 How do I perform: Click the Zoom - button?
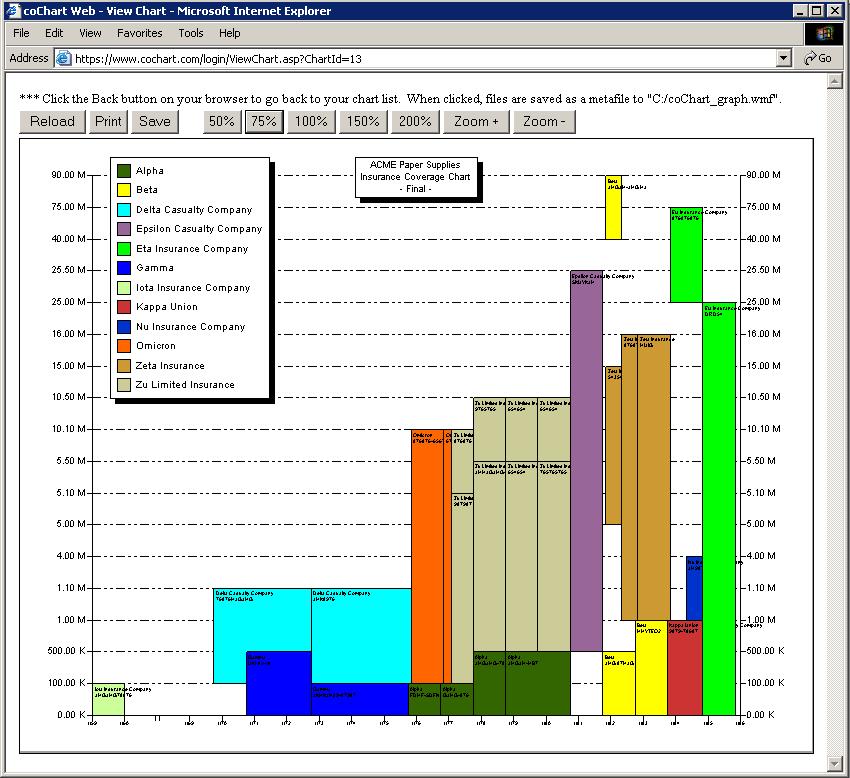point(545,121)
